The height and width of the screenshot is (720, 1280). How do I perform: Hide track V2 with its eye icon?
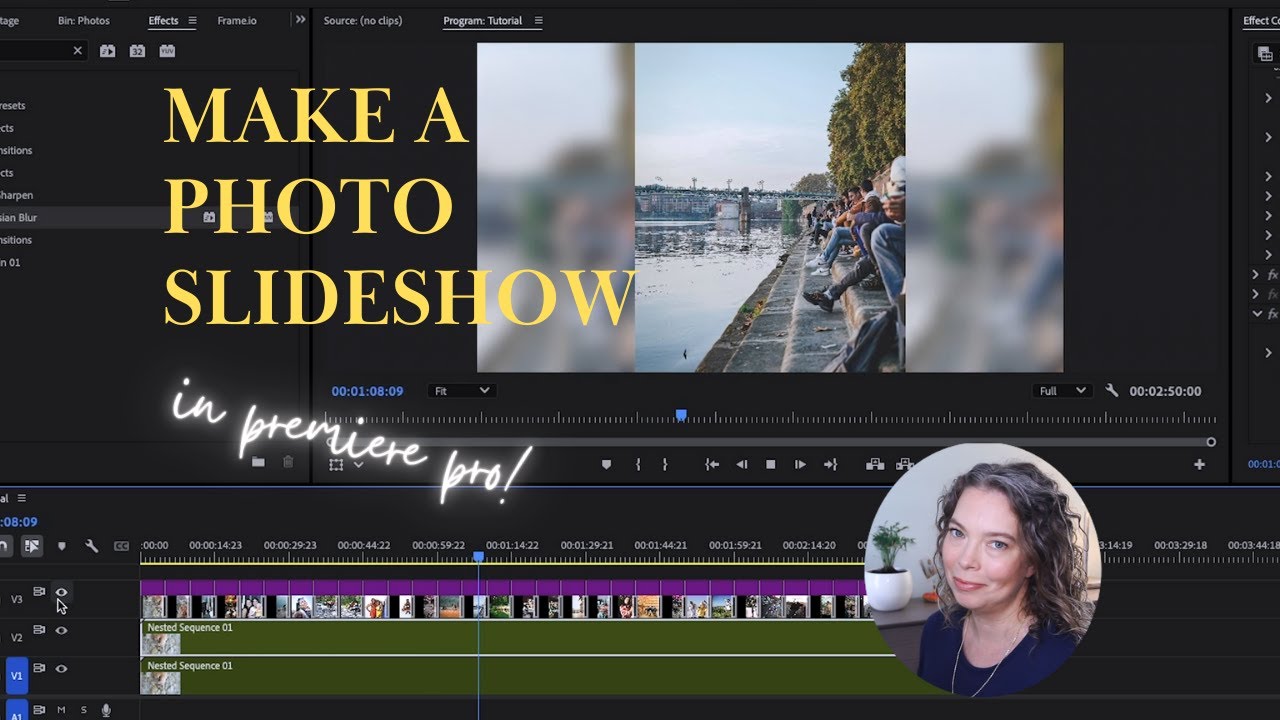pyautogui.click(x=61, y=630)
